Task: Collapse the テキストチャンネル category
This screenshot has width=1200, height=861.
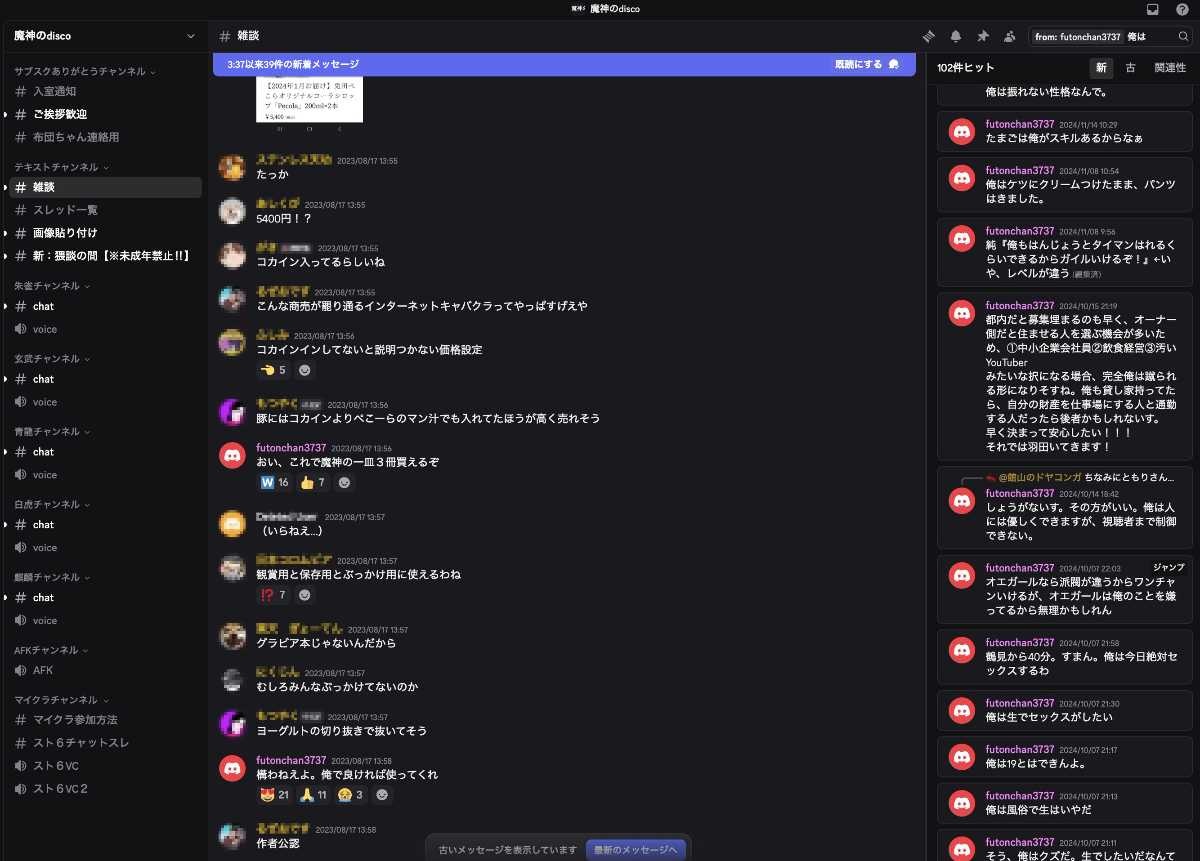Action: point(61,167)
